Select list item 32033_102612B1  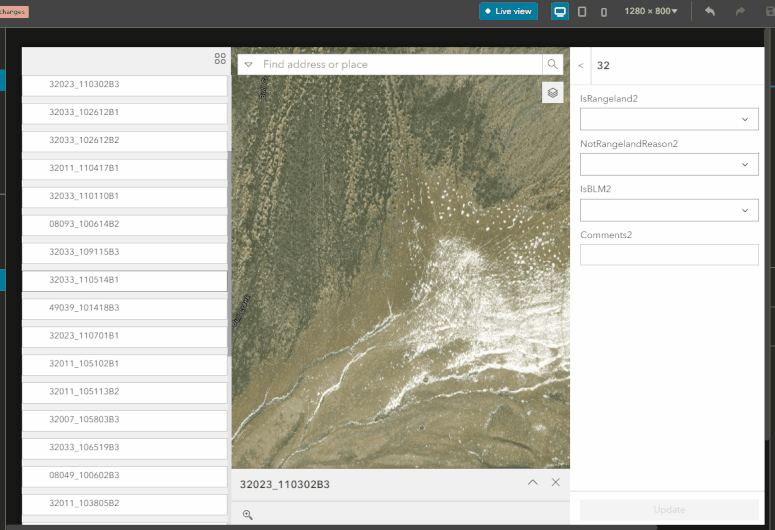125,113
